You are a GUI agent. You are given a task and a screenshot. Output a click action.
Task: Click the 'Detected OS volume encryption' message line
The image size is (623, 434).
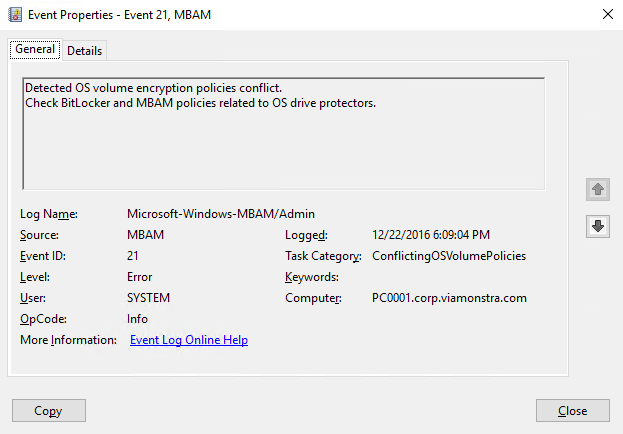pos(153,88)
